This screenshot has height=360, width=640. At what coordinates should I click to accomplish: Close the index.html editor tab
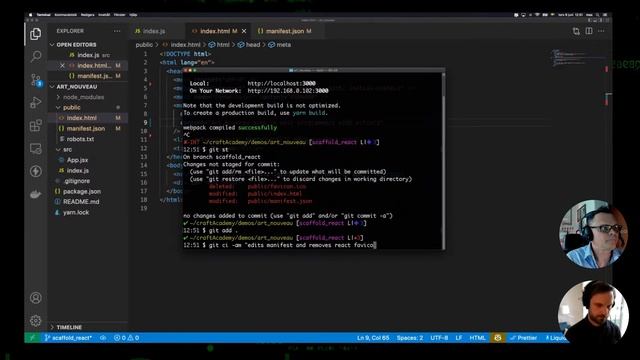(244, 31)
